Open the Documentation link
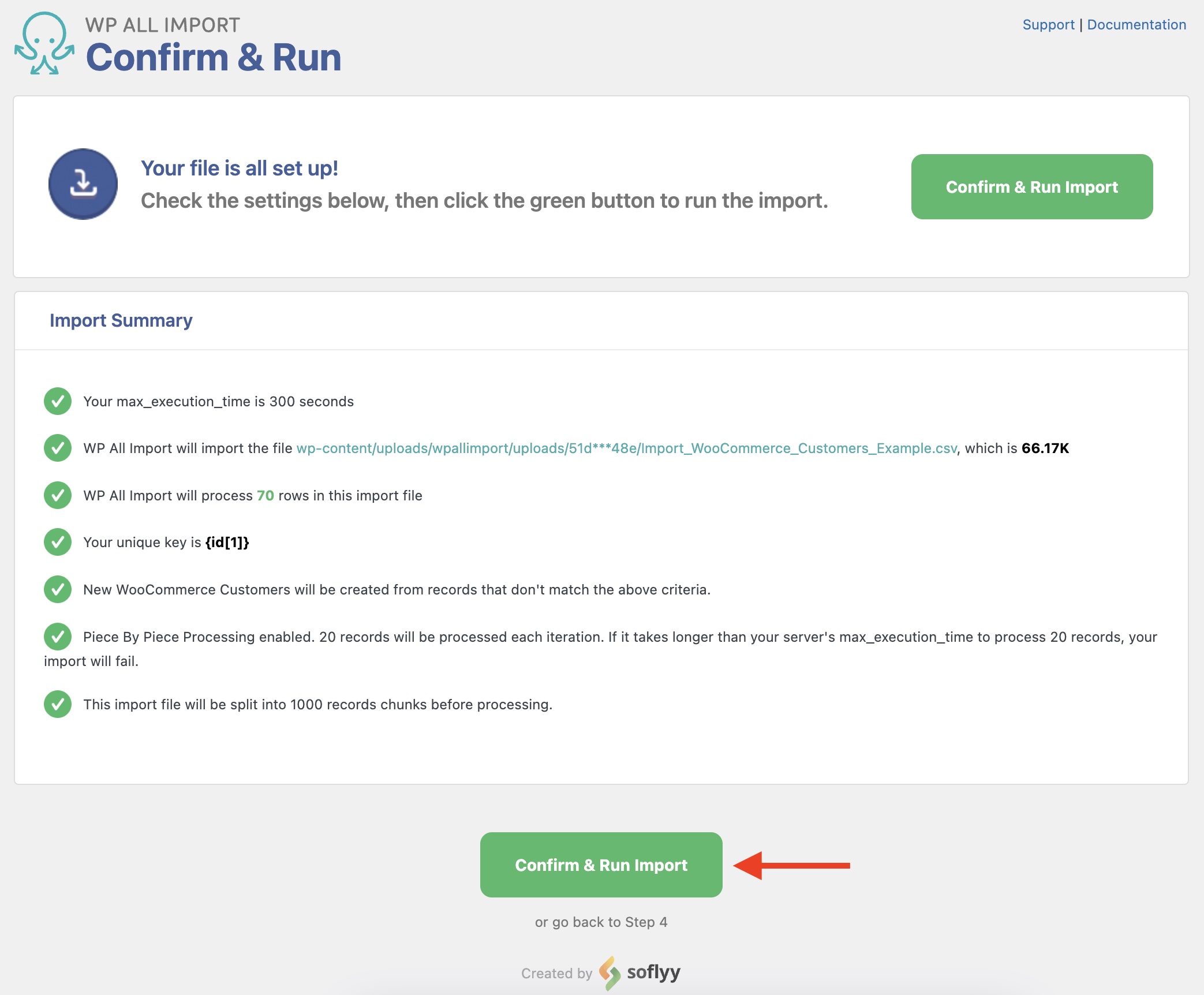This screenshot has width=1204, height=995. click(1136, 25)
